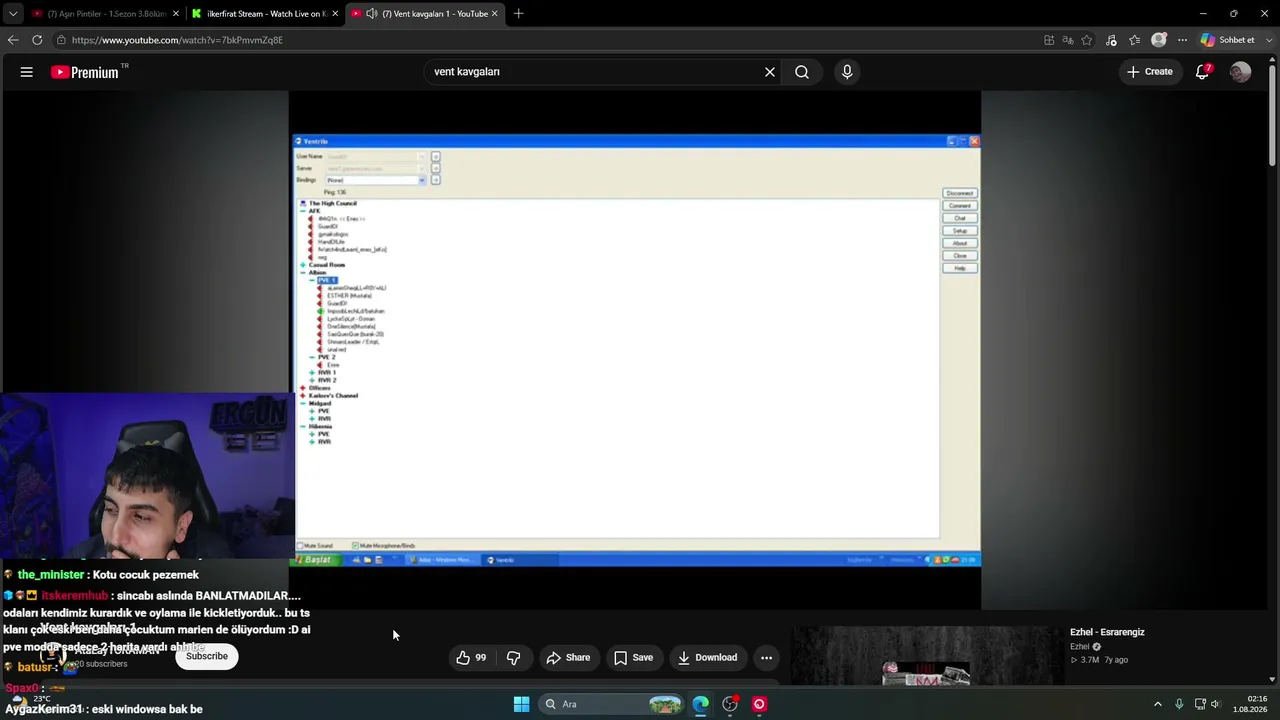
Task: Click the YouTube Create button
Action: coord(1150,72)
